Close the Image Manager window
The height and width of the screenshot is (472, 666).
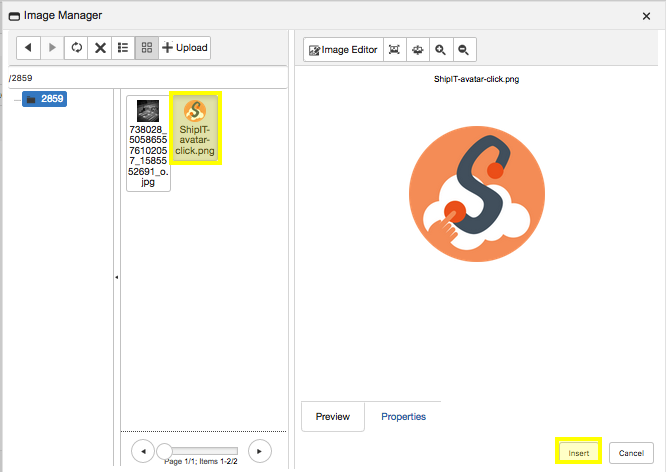click(x=646, y=16)
